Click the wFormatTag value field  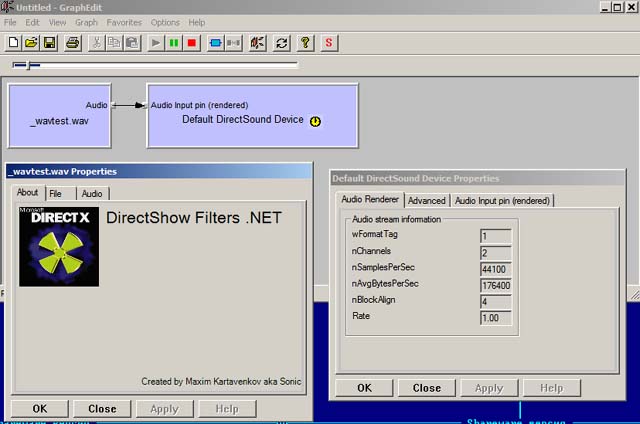click(496, 236)
